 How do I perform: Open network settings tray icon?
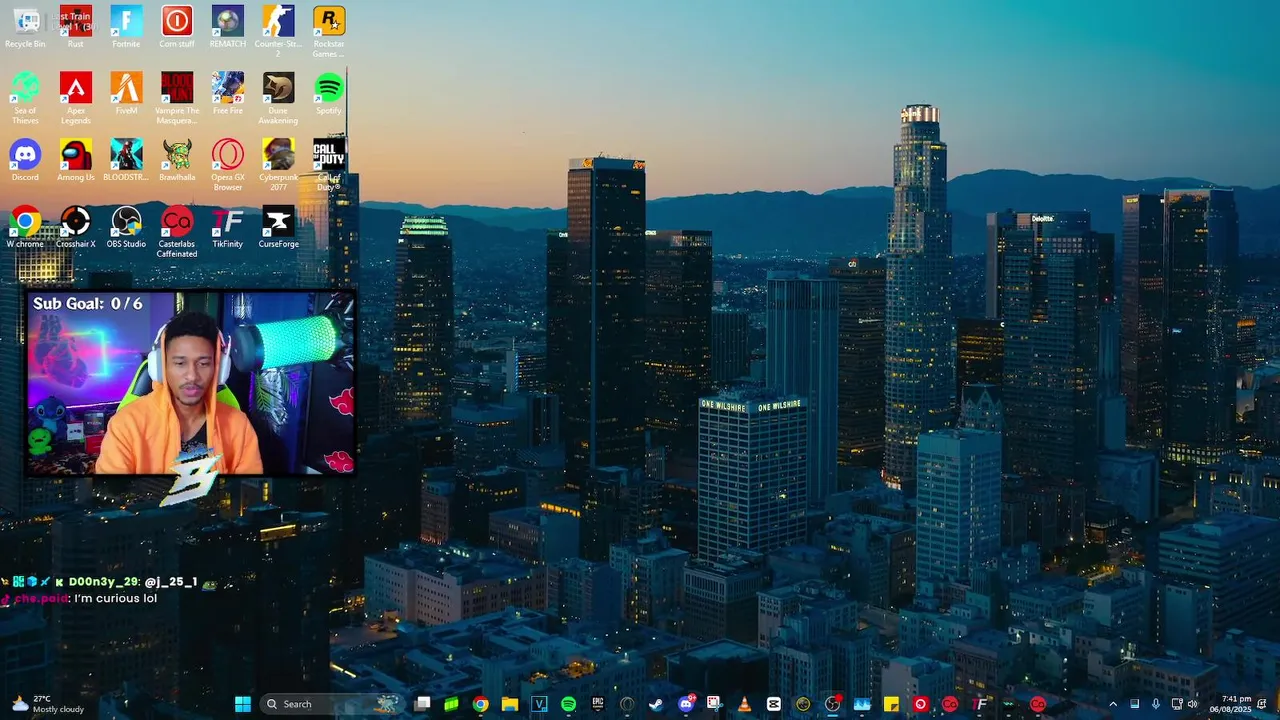click(x=1177, y=704)
